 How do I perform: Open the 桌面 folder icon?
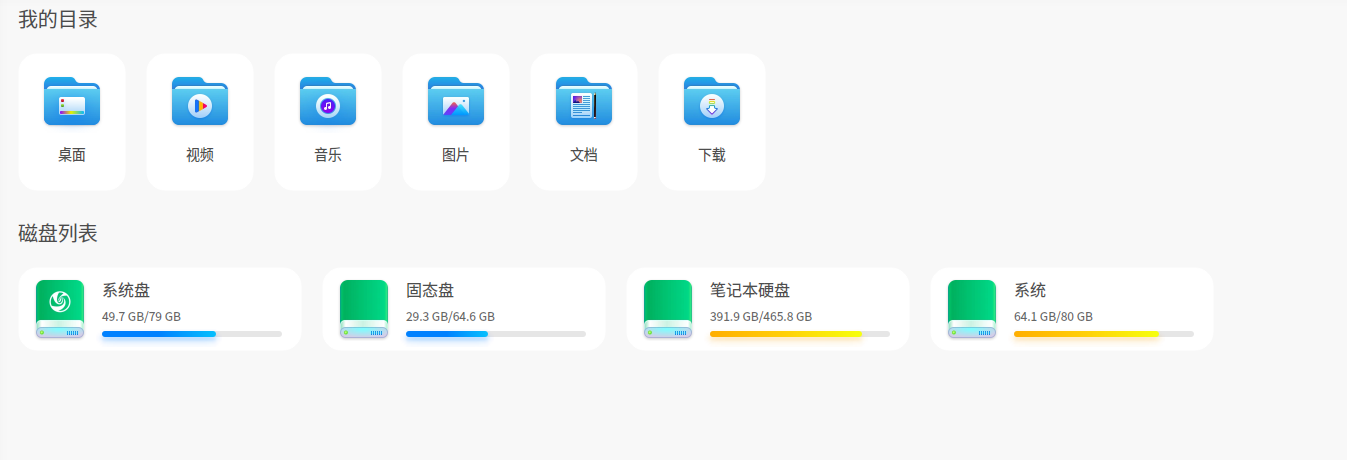72,101
